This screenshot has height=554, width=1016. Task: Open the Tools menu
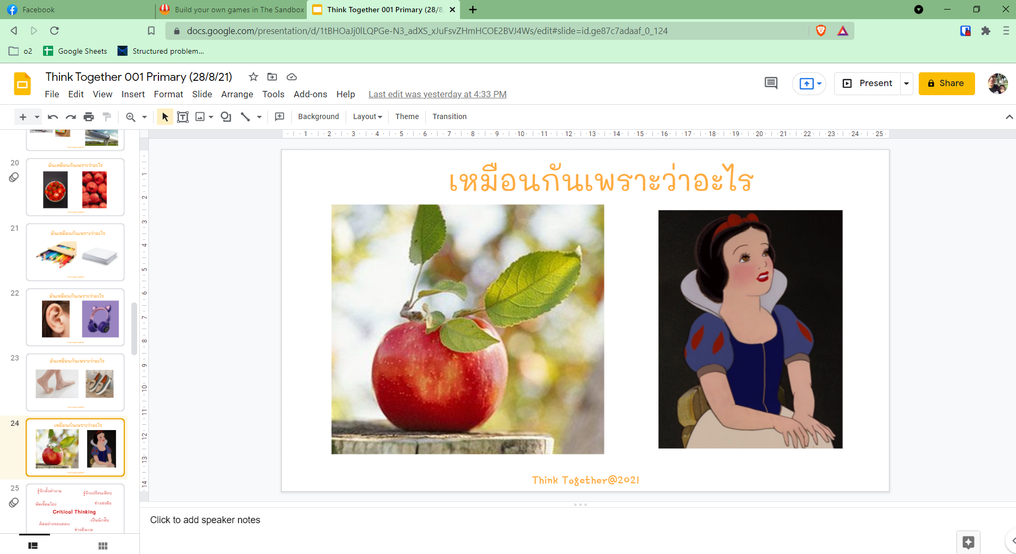(273, 94)
